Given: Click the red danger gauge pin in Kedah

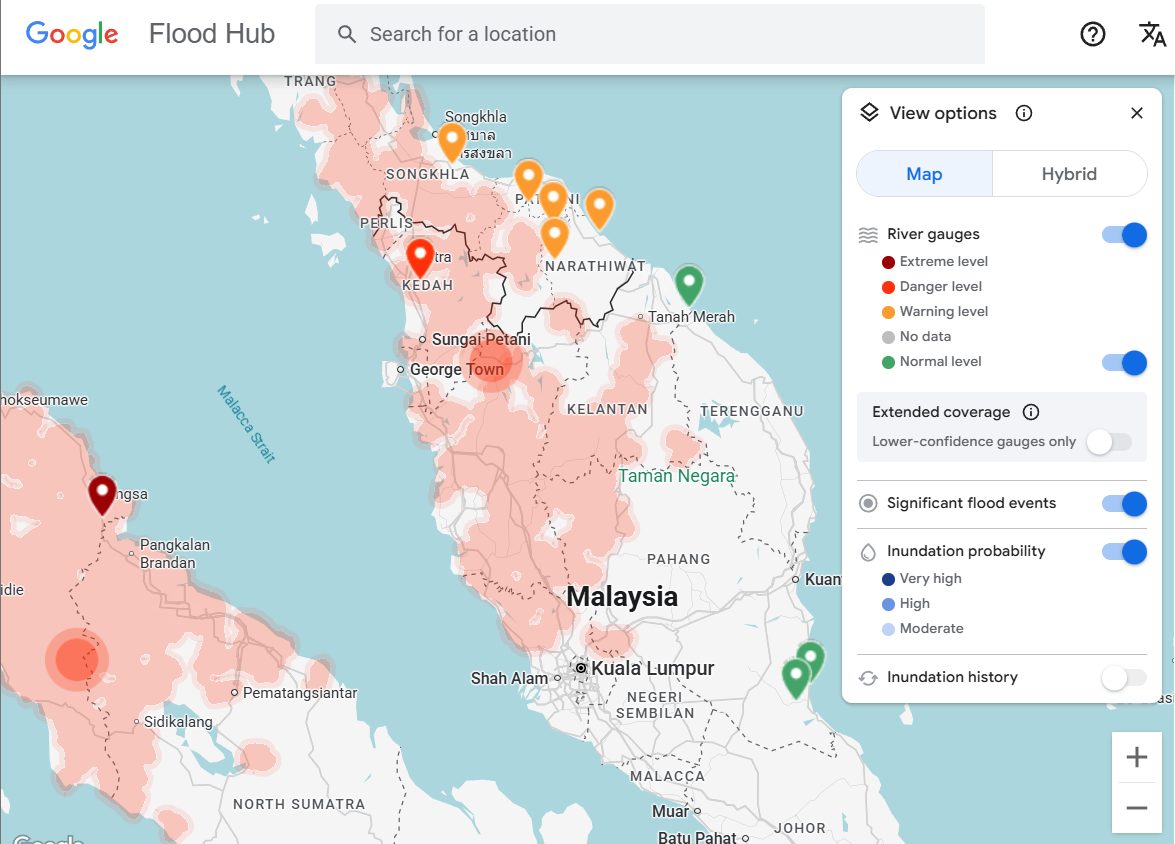Looking at the screenshot, I should (x=420, y=256).
